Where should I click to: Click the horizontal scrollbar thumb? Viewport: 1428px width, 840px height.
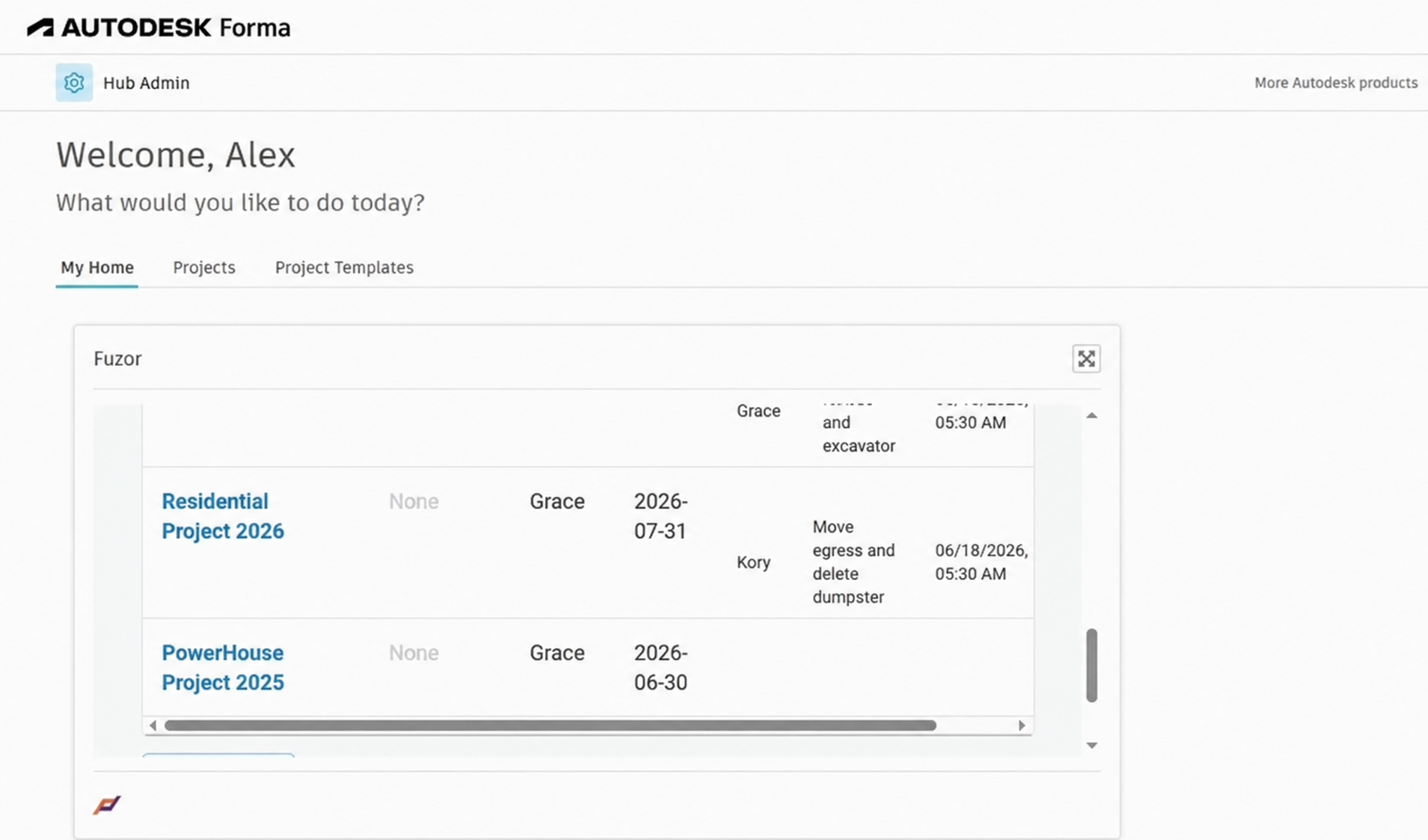click(550, 726)
